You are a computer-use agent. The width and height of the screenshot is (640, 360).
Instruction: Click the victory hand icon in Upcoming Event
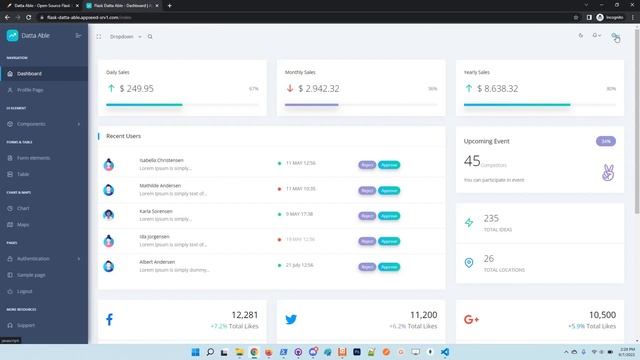[x=608, y=173]
